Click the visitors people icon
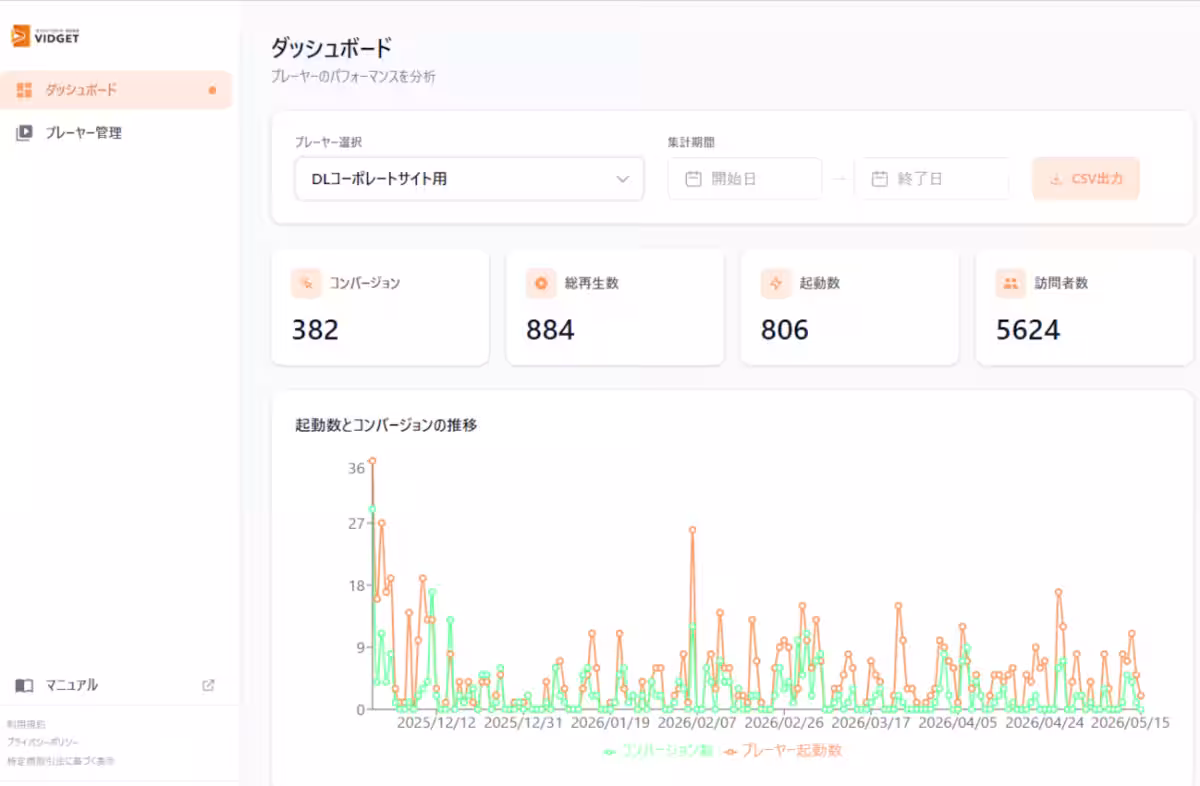 click(x=1011, y=283)
